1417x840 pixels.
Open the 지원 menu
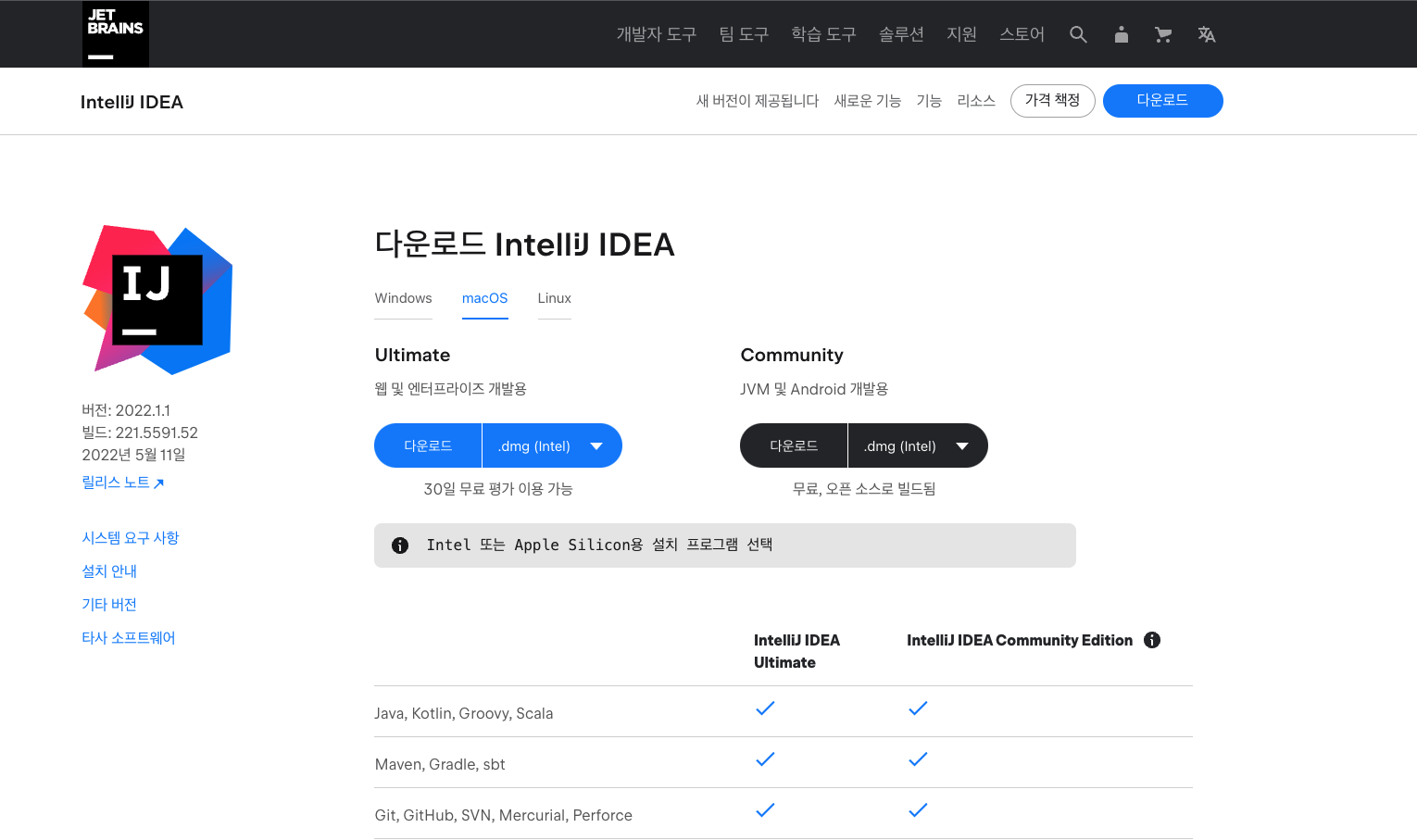click(x=961, y=34)
